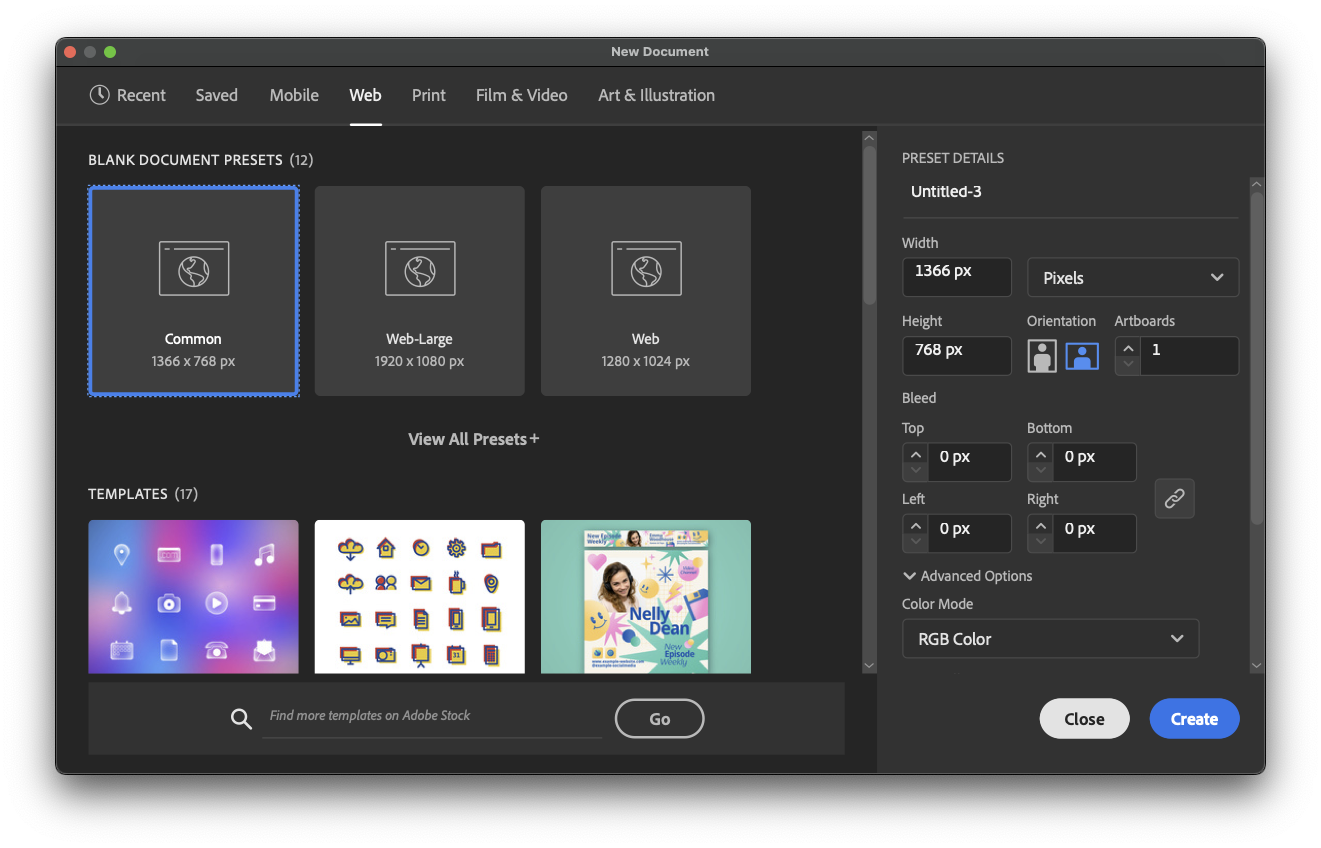Choose the yellow icon set template thumbnail
The width and height of the screenshot is (1321, 848).
coord(420,596)
